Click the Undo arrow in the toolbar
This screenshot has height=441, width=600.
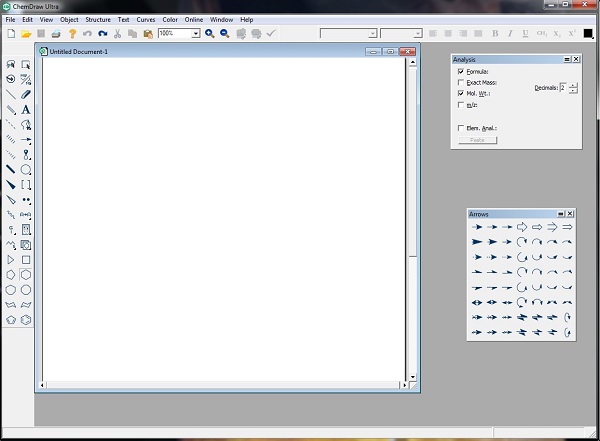[87, 34]
